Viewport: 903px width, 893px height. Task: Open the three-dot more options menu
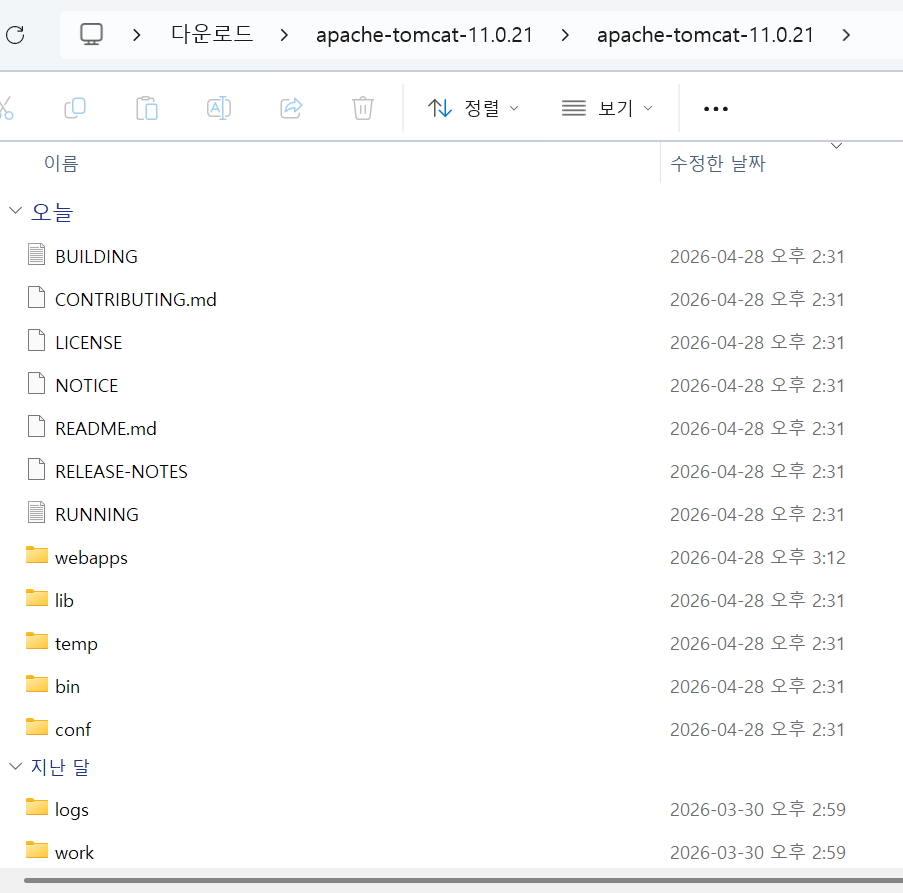[716, 109]
